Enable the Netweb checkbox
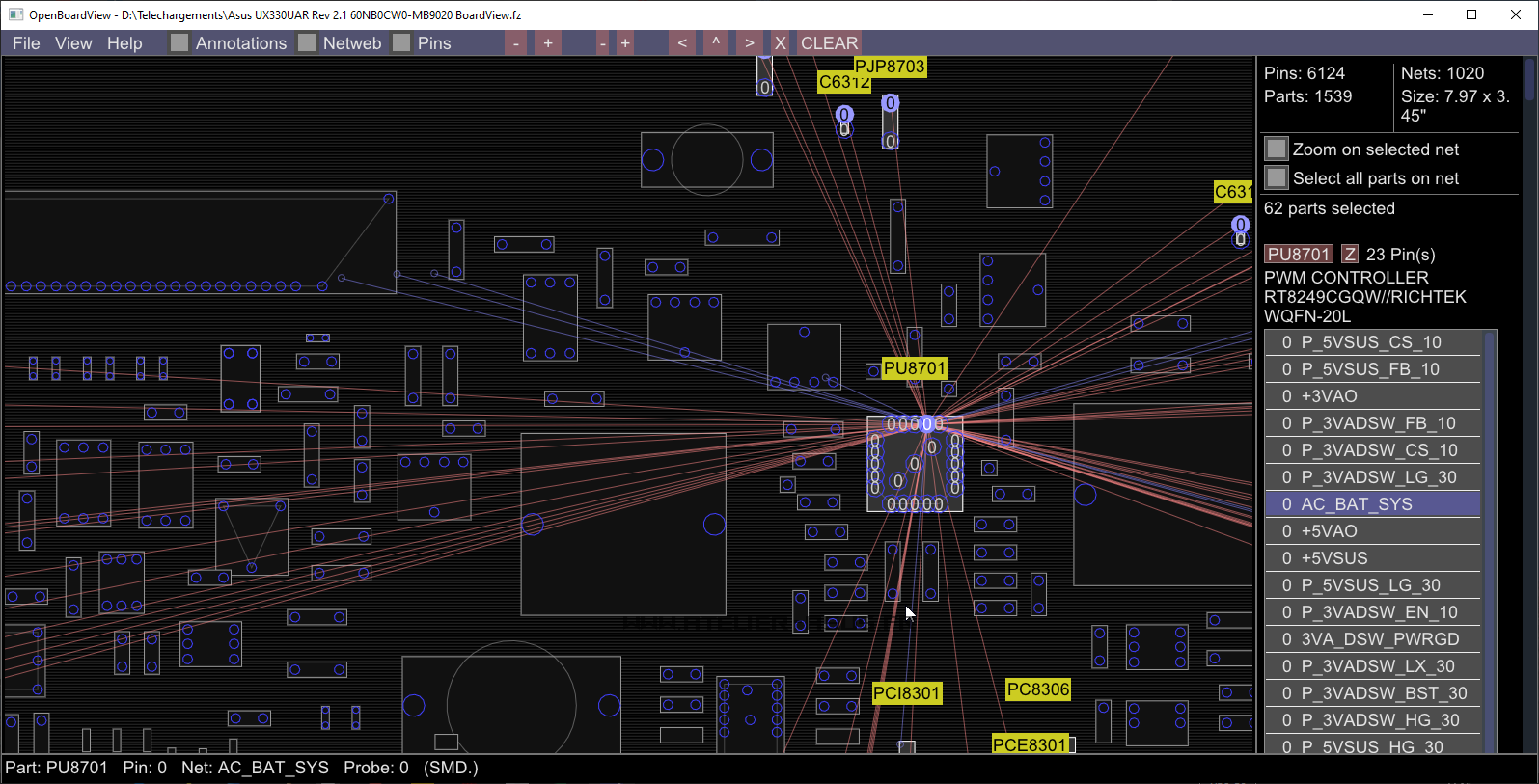 tap(307, 43)
